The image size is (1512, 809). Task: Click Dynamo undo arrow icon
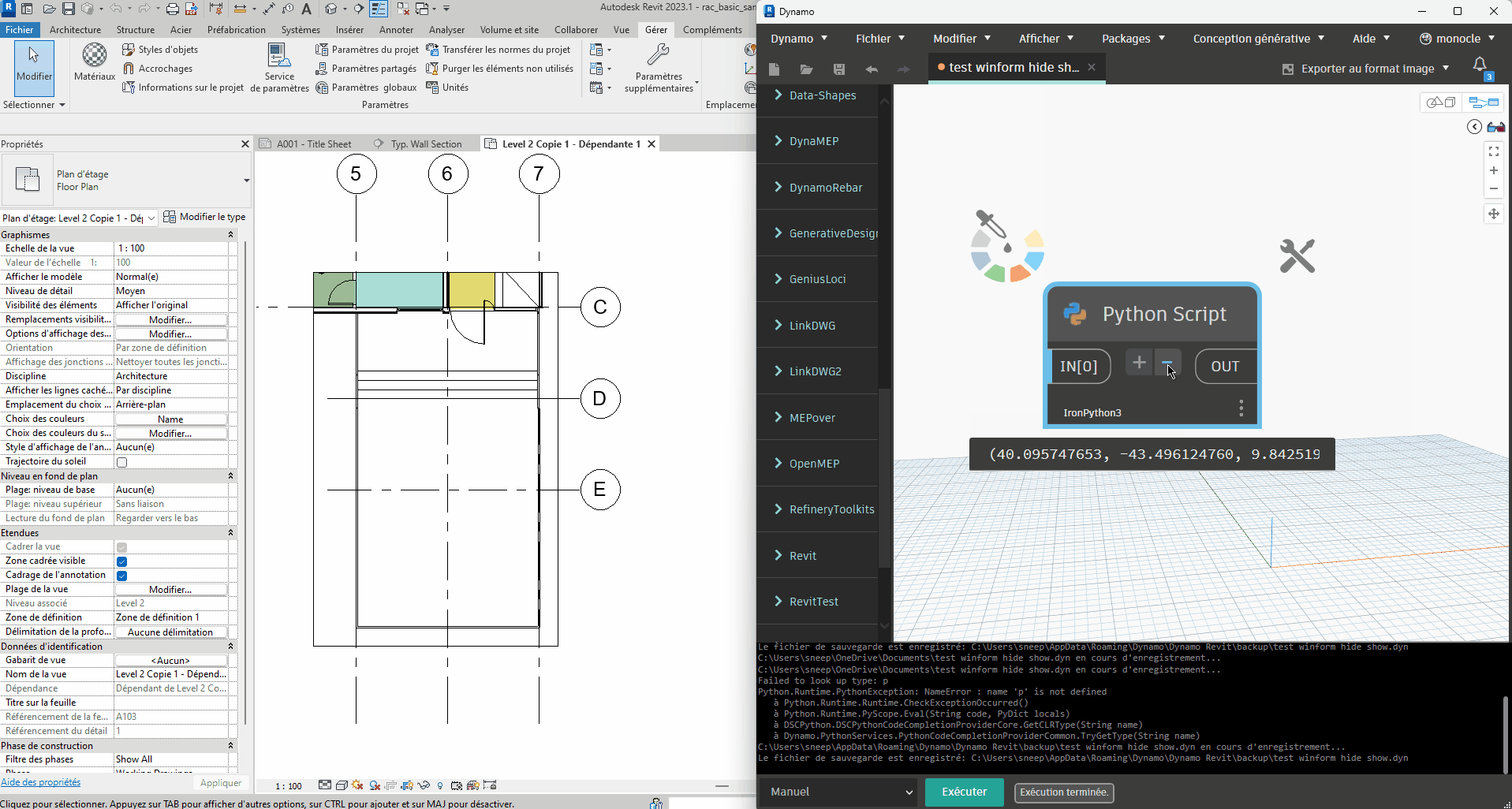click(x=872, y=69)
